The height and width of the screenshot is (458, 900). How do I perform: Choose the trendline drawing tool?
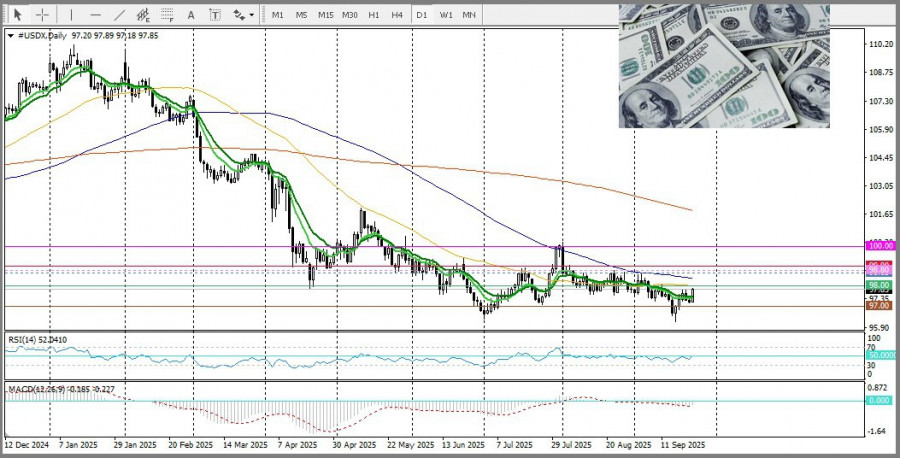click(x=120, y=15)
